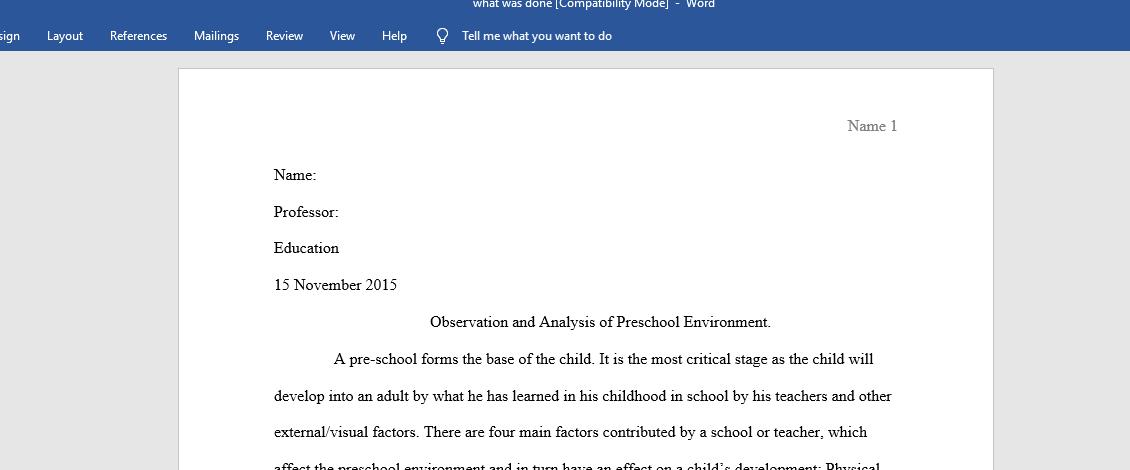Open the Help tab
1130x470 pixels.
click(x=394, y=36)
